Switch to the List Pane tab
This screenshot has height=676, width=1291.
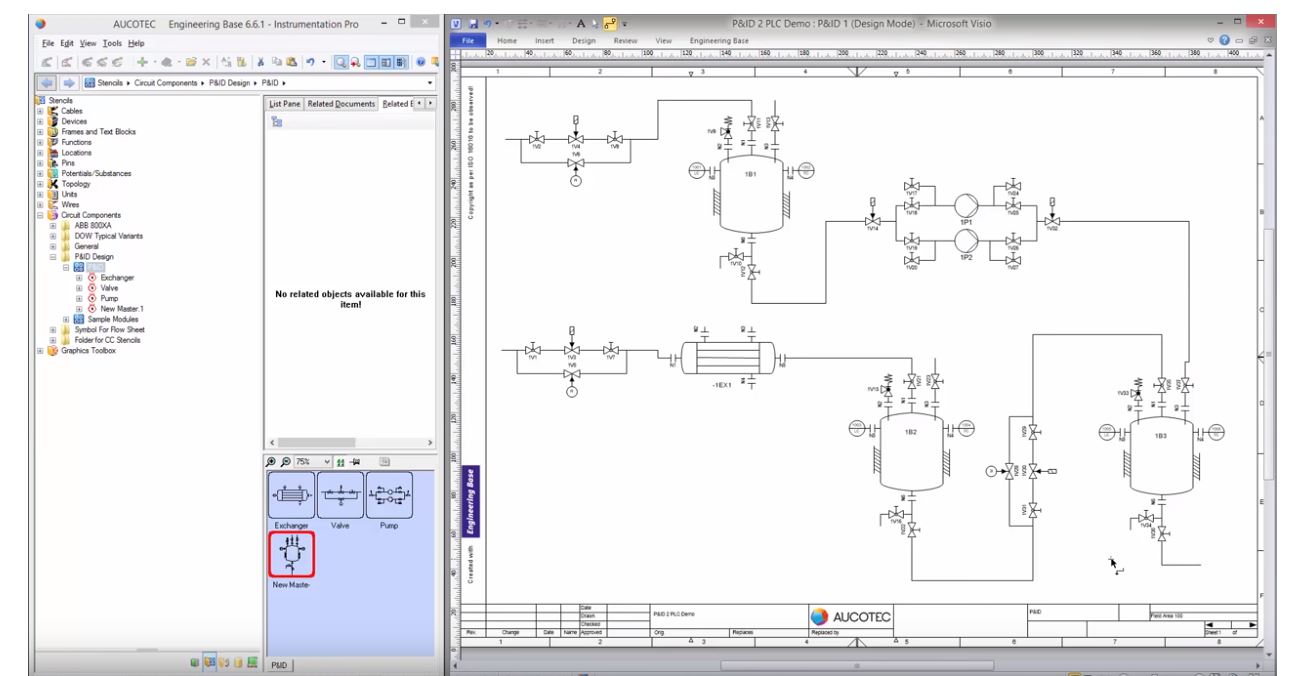(285, 104)
